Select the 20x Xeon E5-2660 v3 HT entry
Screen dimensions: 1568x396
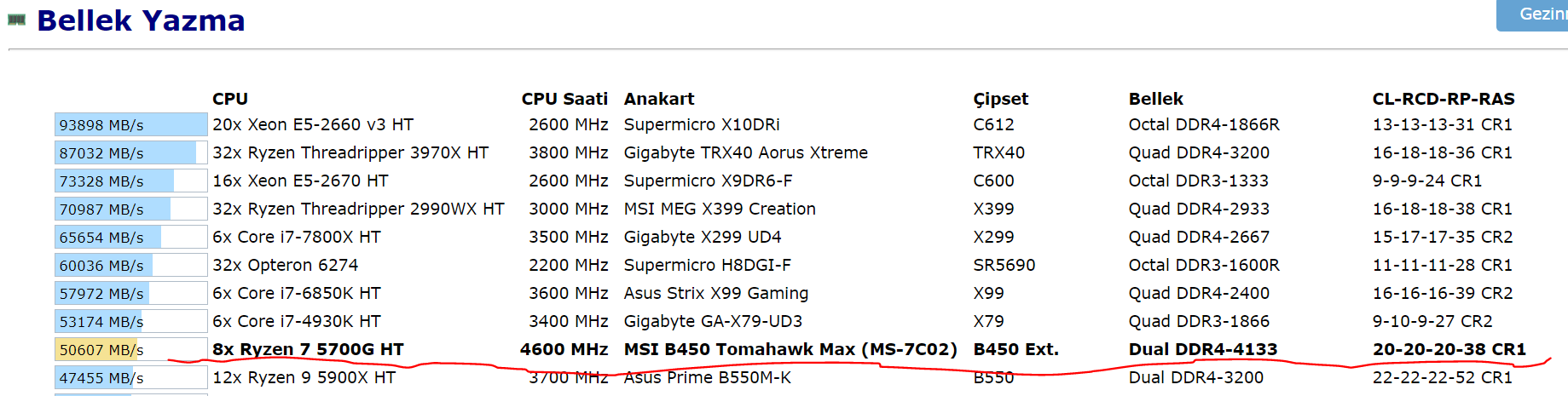pos(313,124)
